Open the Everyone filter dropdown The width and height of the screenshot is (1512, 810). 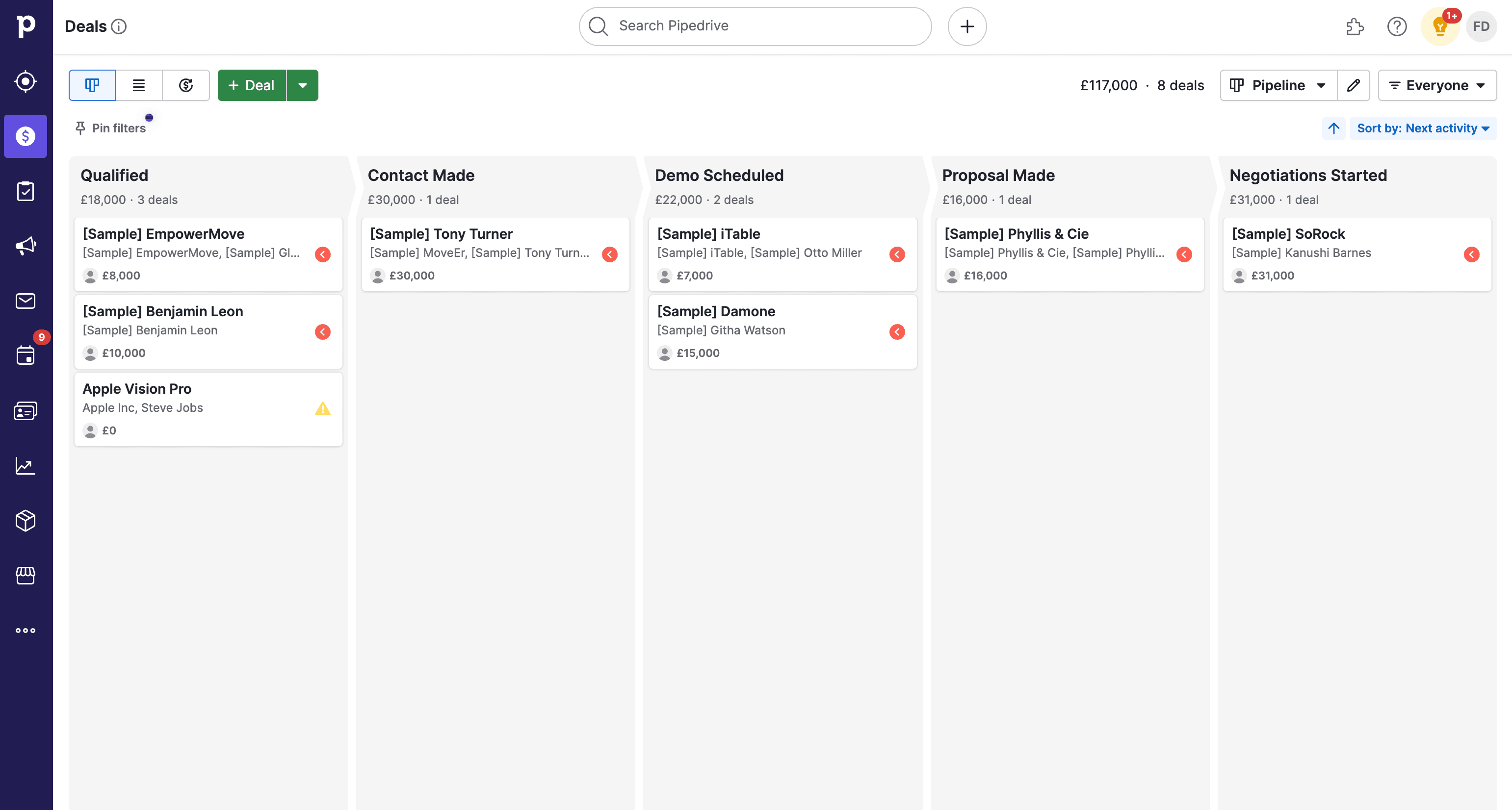[x=1436, y=85]
